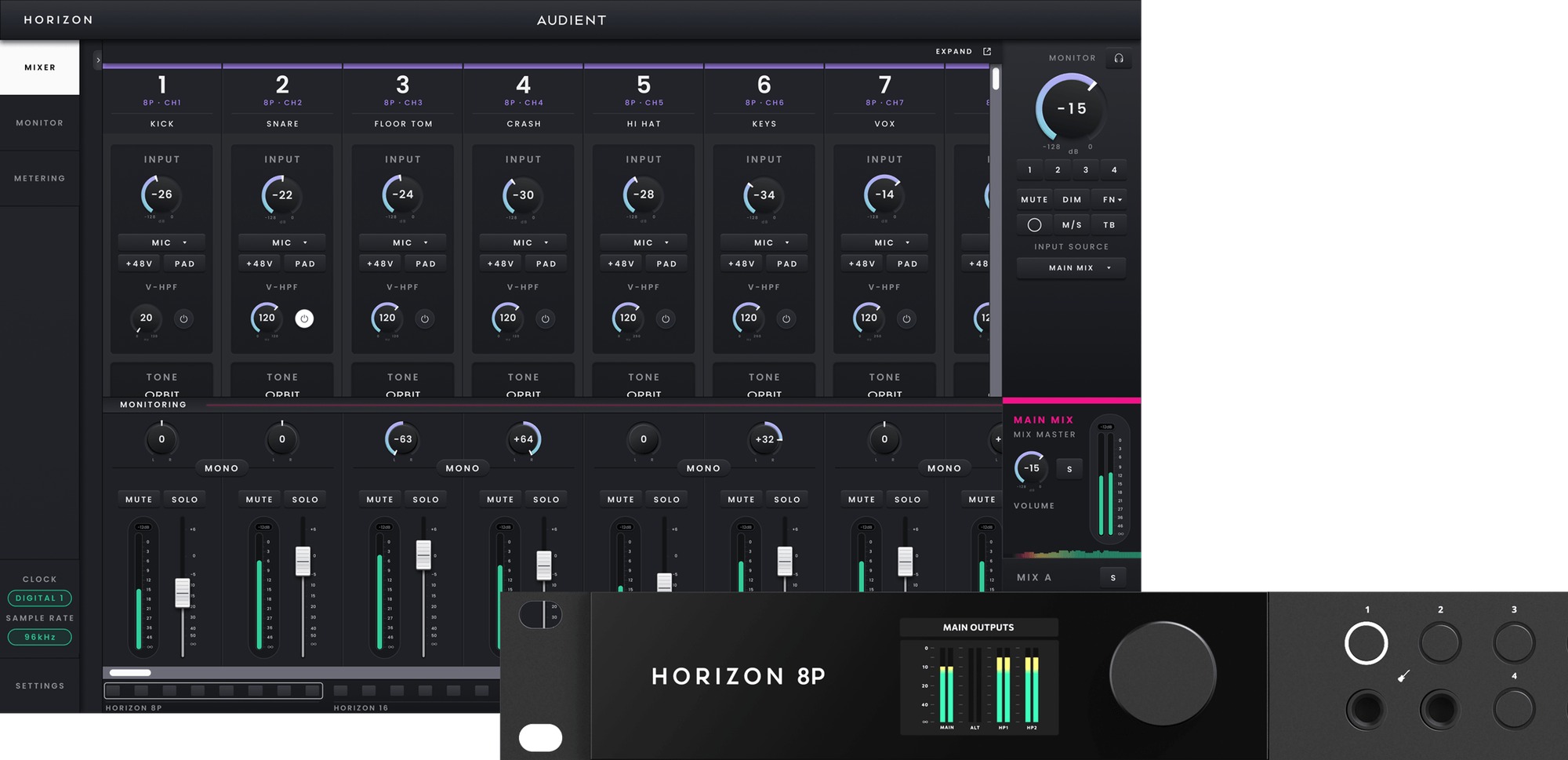Click the Vox V-HPF power icon

click(x=906, y=318)
